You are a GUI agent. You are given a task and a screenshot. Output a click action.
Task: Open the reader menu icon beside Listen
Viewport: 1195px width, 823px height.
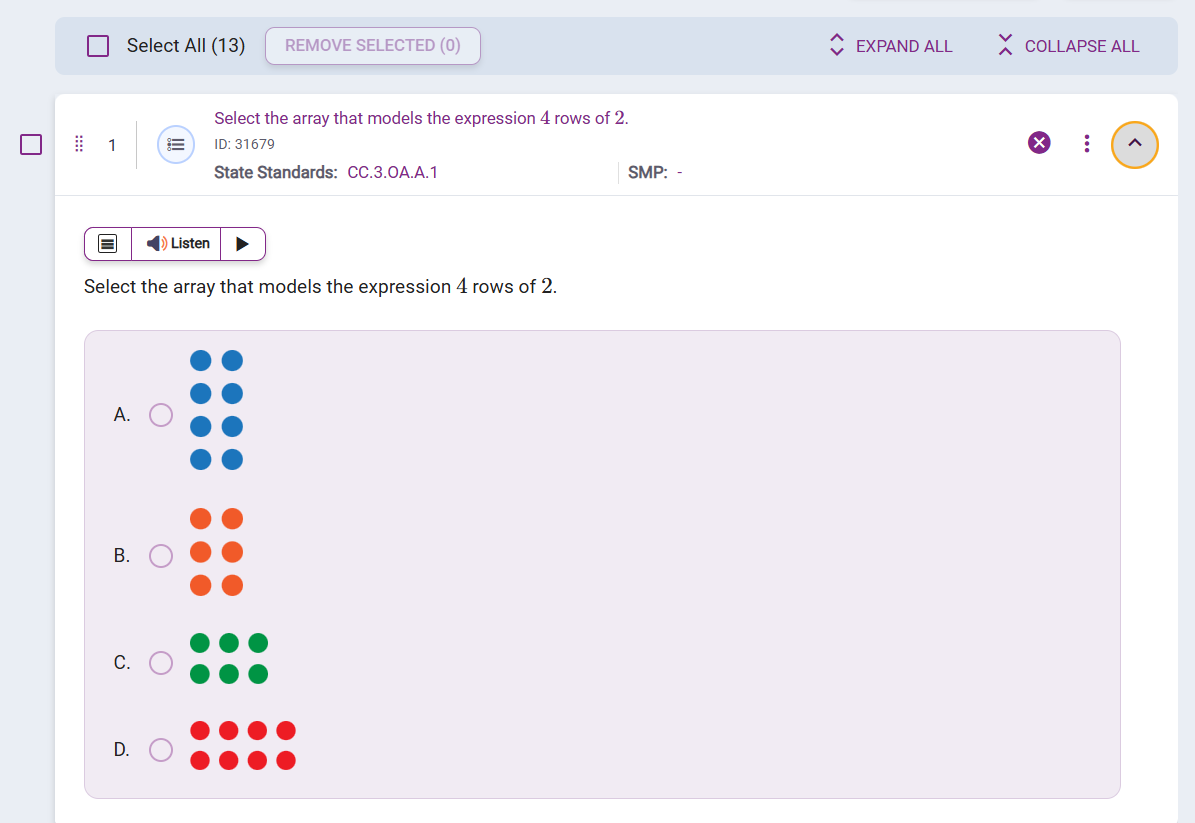click(108, 243)
